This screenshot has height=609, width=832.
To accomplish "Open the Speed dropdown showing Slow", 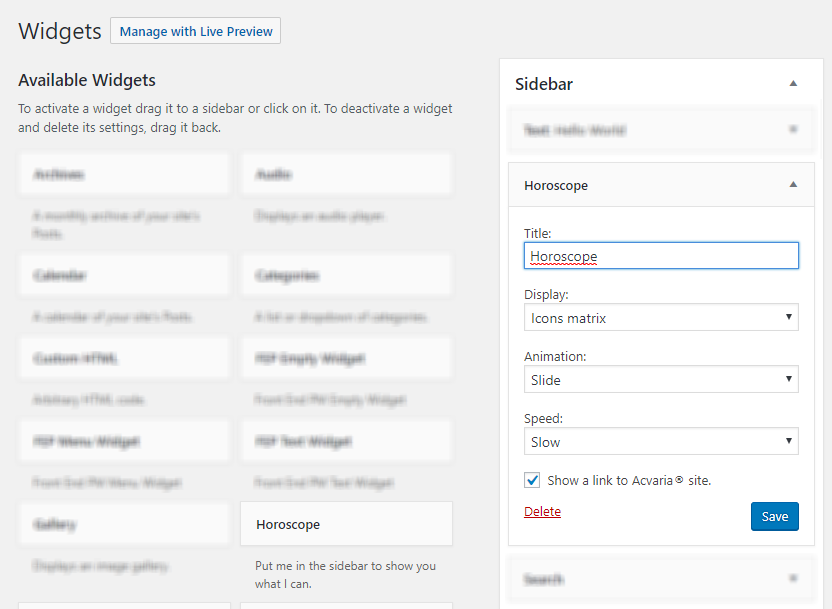I will point(661,441).
